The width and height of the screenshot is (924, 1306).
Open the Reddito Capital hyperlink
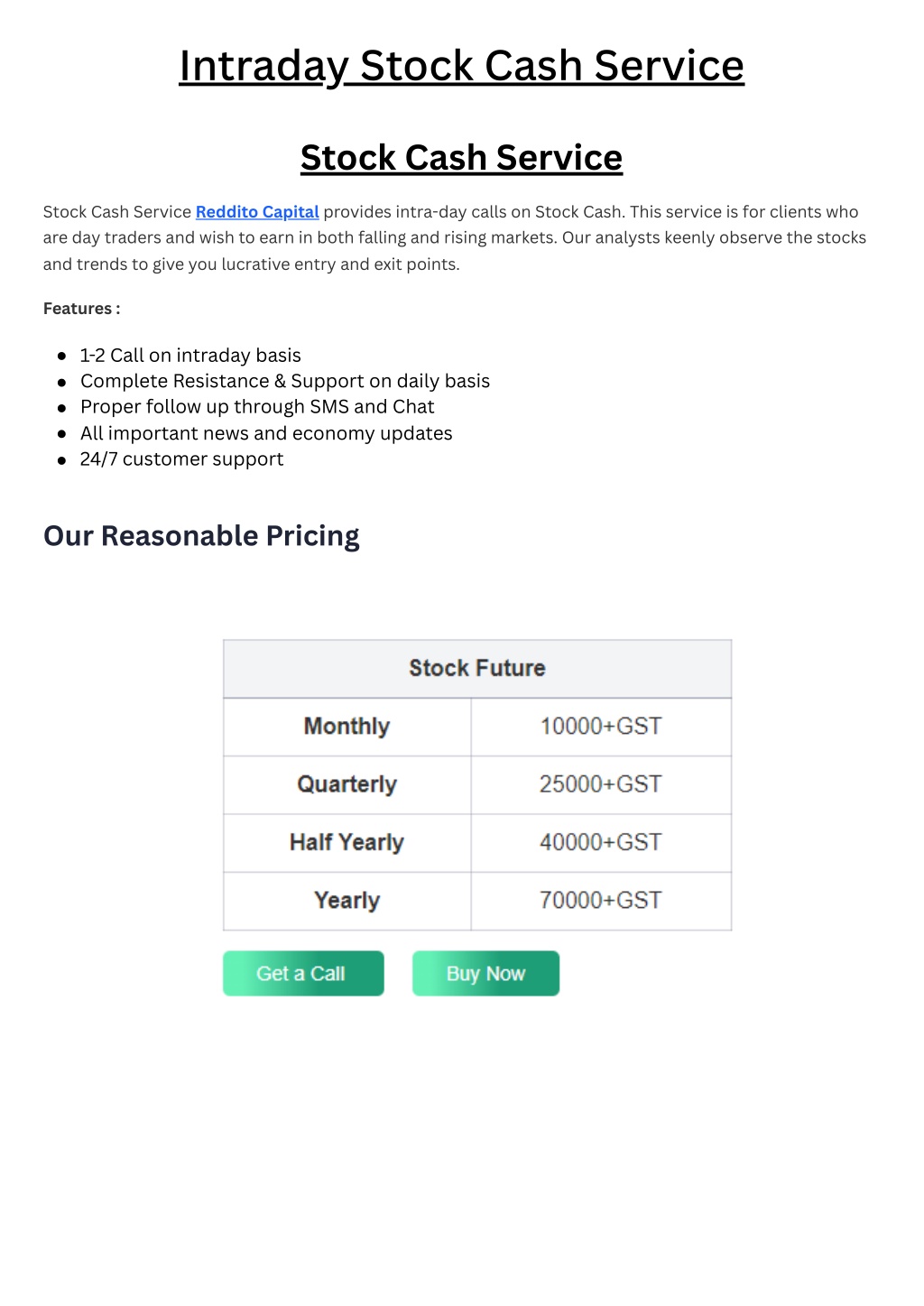(x=257, y=212)
